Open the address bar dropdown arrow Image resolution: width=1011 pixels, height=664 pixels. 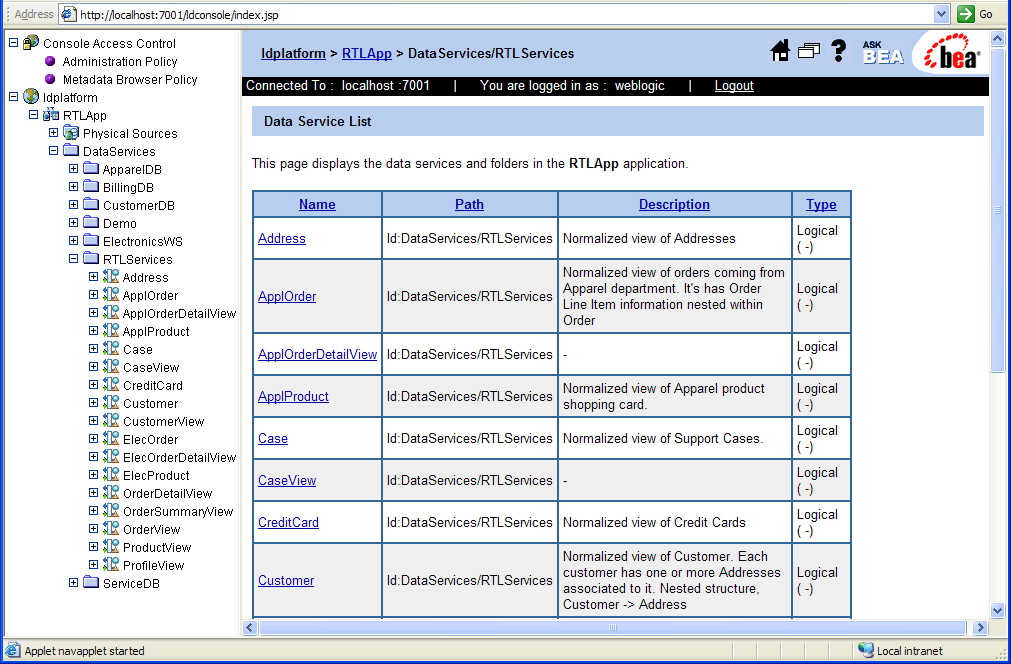coord(941,14)
